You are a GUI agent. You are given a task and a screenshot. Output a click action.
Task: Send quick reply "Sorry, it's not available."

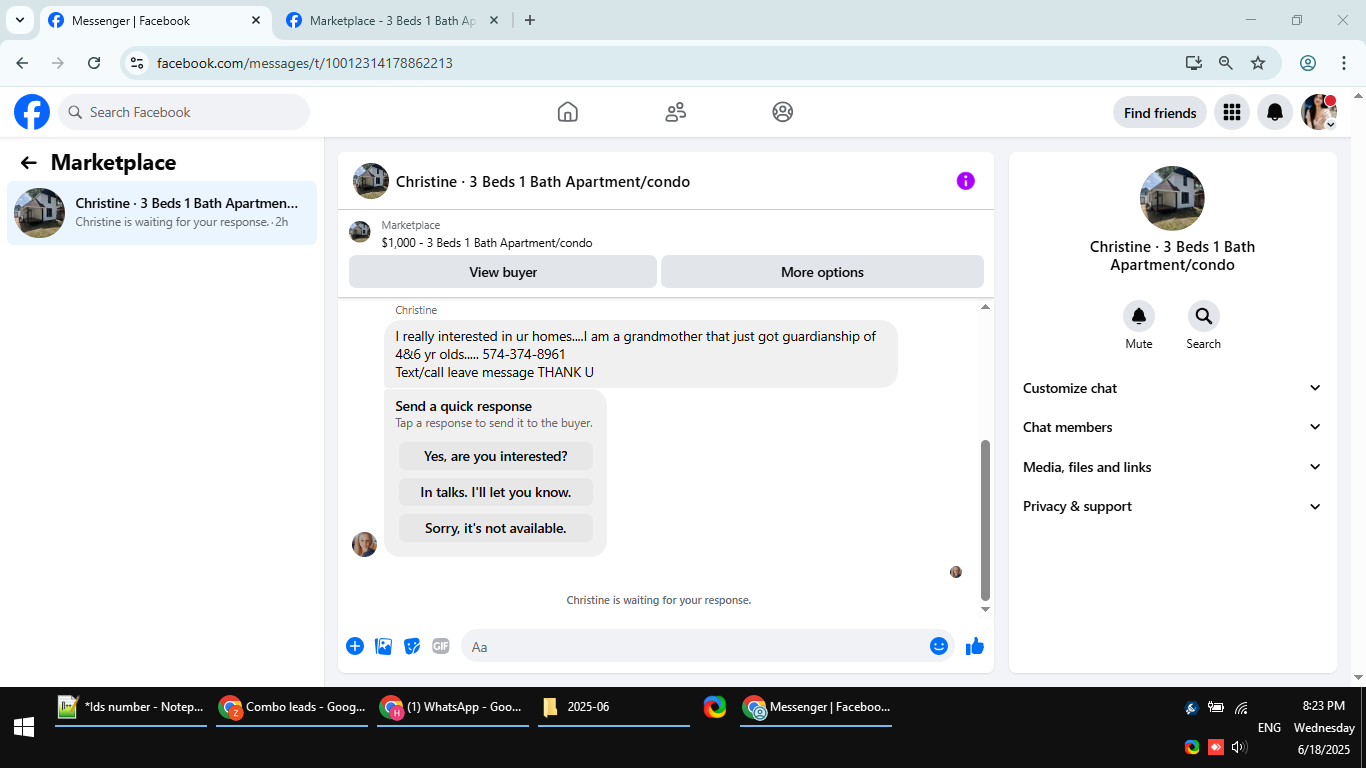point(496,528)
